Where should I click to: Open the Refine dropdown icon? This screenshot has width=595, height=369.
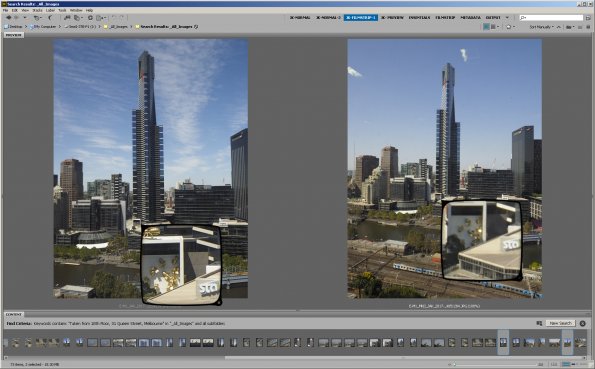coord(78,17)
